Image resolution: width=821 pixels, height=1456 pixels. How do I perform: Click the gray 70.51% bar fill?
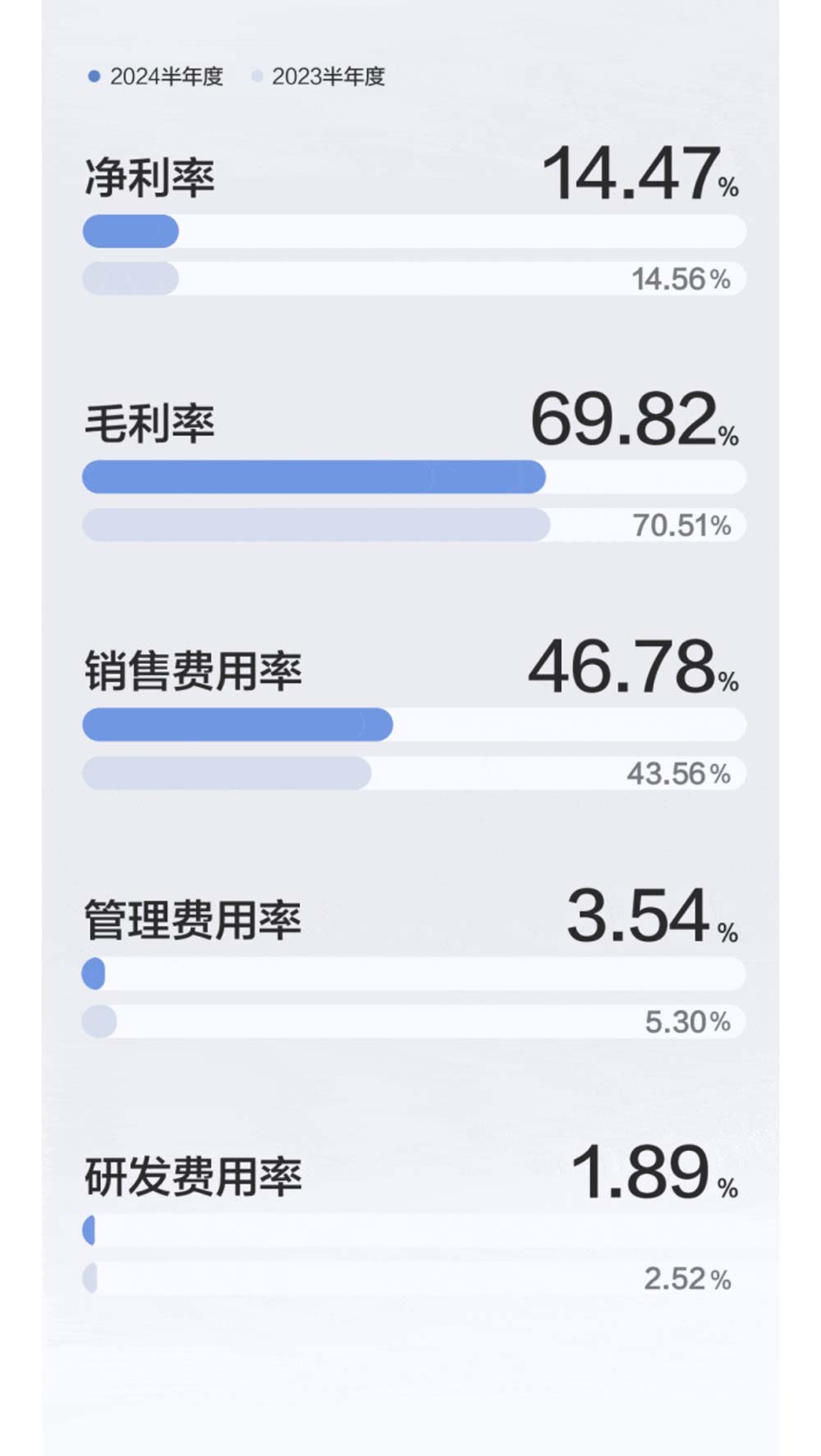pyautogui.click(x=316, y=525)
